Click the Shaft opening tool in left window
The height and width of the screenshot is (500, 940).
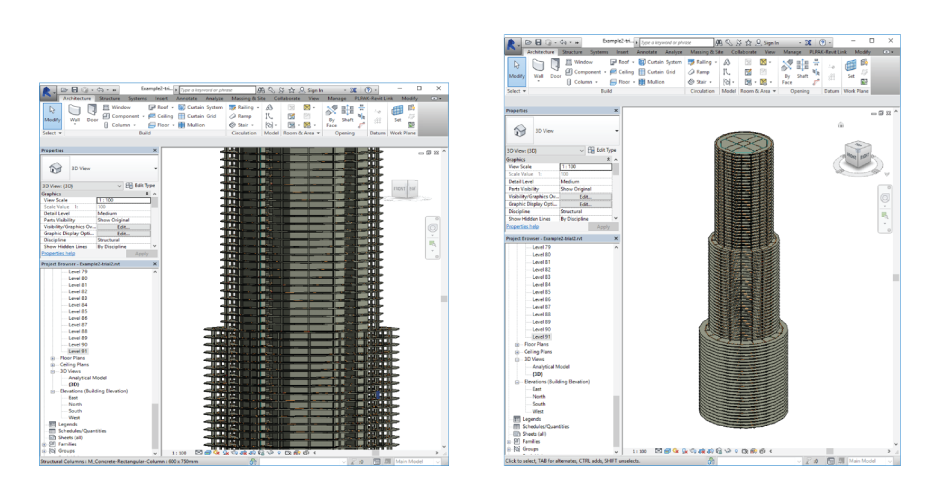tap(347, 114)
